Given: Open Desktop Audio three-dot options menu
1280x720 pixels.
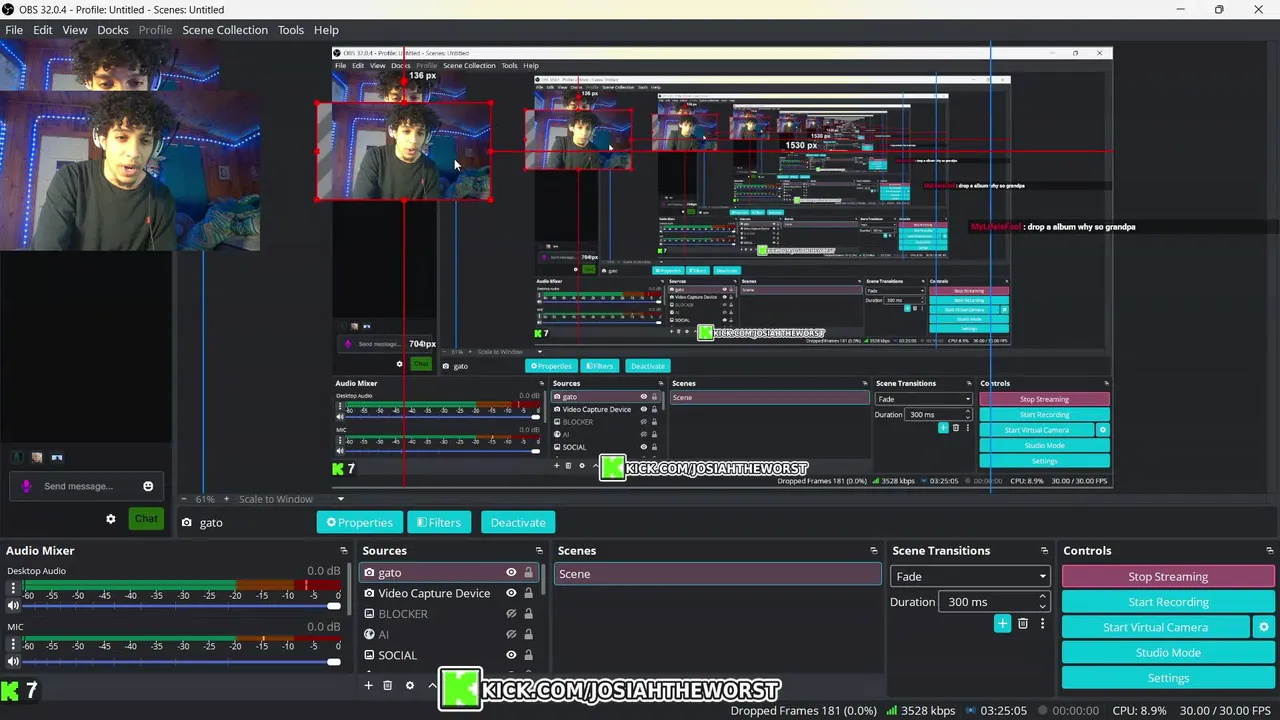Looking at the screenshot, I should coord(13,589).
